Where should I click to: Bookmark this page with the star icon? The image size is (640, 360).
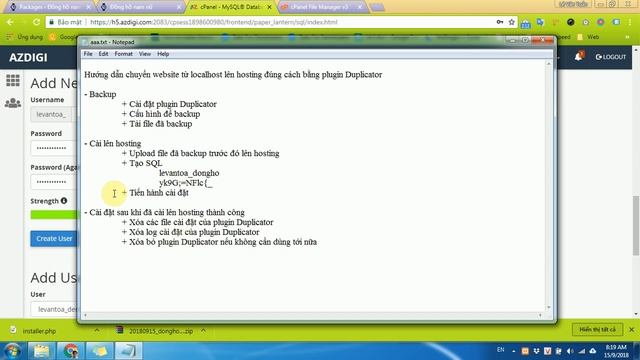tap(511, 22)
